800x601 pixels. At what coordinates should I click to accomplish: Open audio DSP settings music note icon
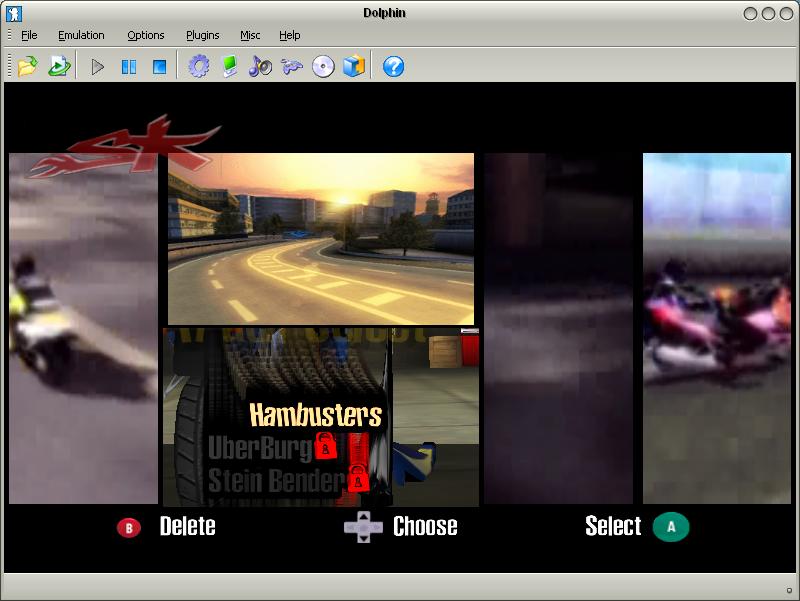(260, 67)
